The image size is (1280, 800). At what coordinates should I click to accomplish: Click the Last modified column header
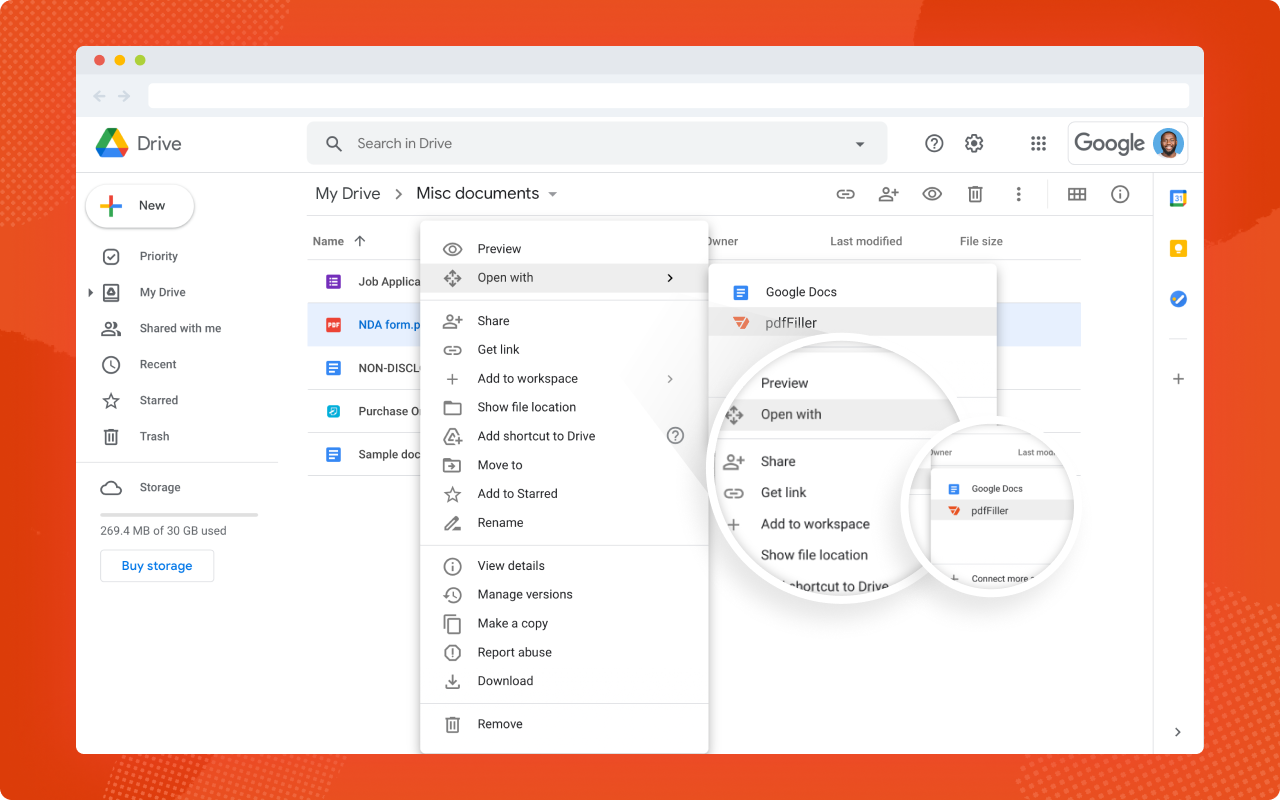click(866, 241)
